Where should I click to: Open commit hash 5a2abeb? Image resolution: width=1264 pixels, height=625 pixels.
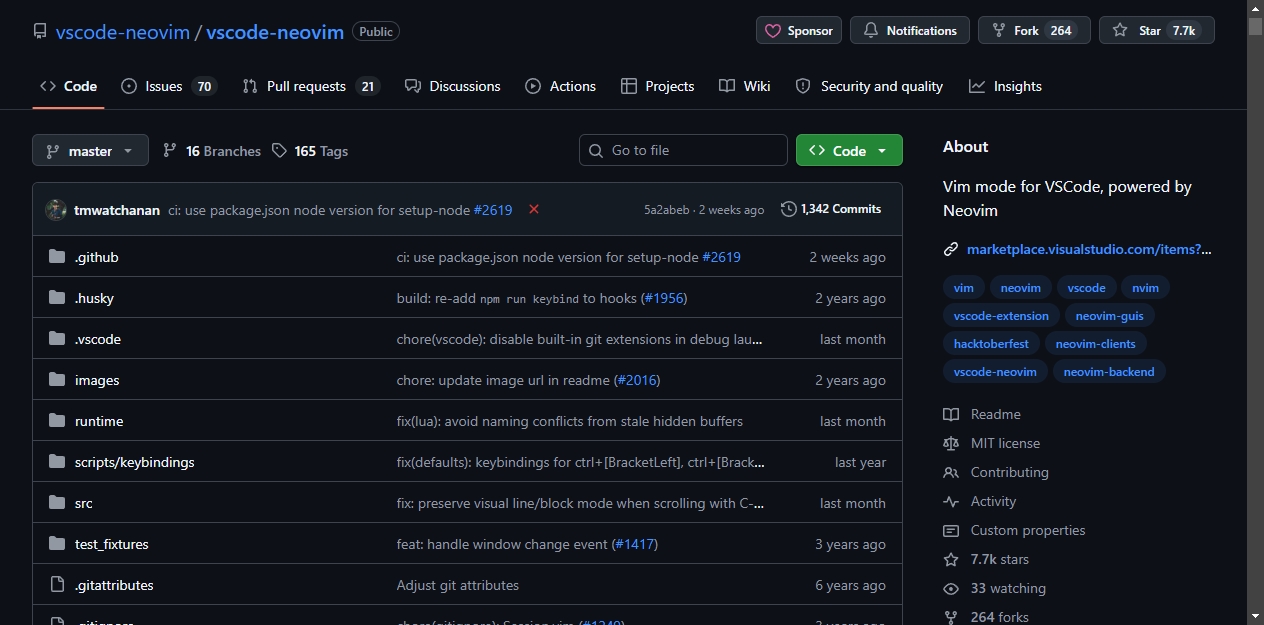(x=667, y=210)
